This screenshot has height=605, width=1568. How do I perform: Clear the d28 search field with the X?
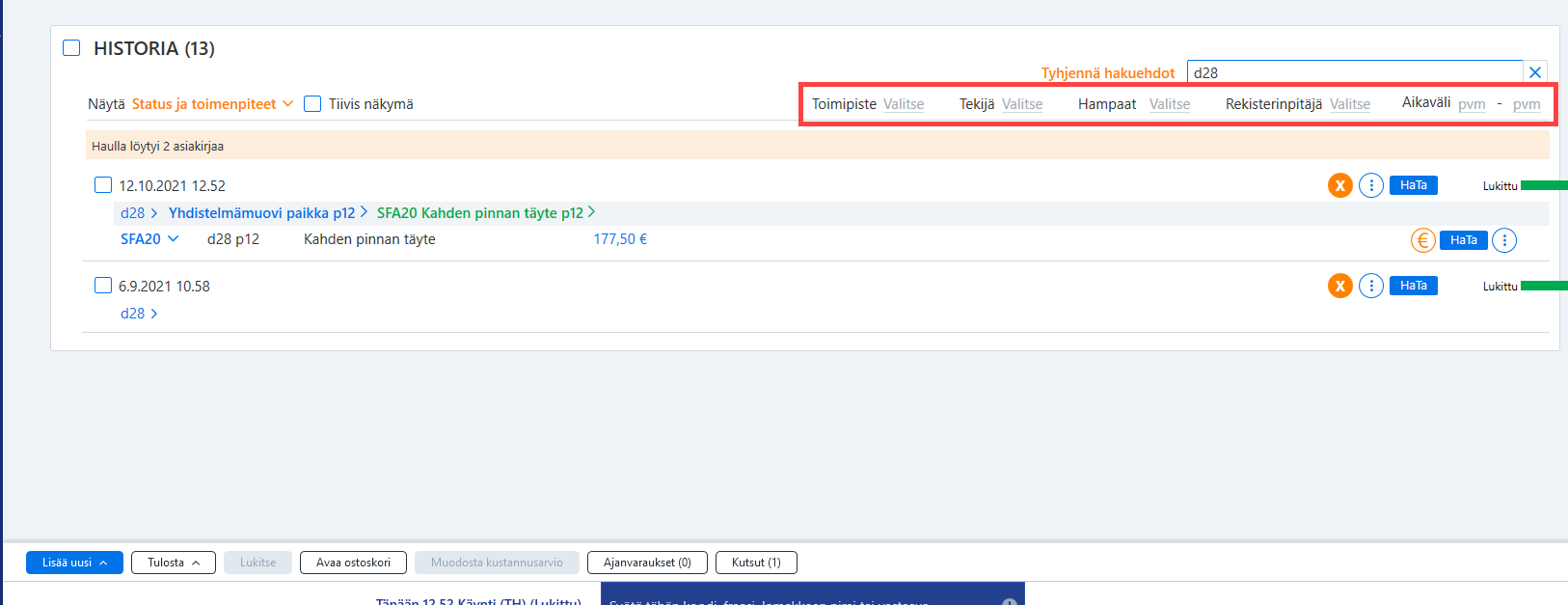coord(1535,72)
